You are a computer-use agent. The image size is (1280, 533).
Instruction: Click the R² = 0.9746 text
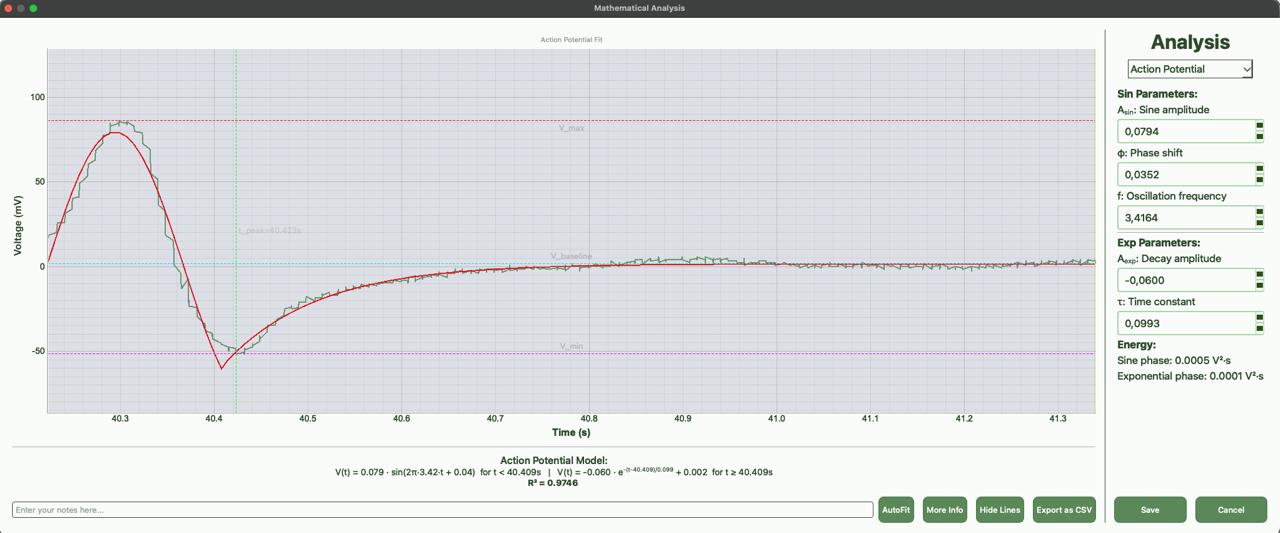coord(553,483)
